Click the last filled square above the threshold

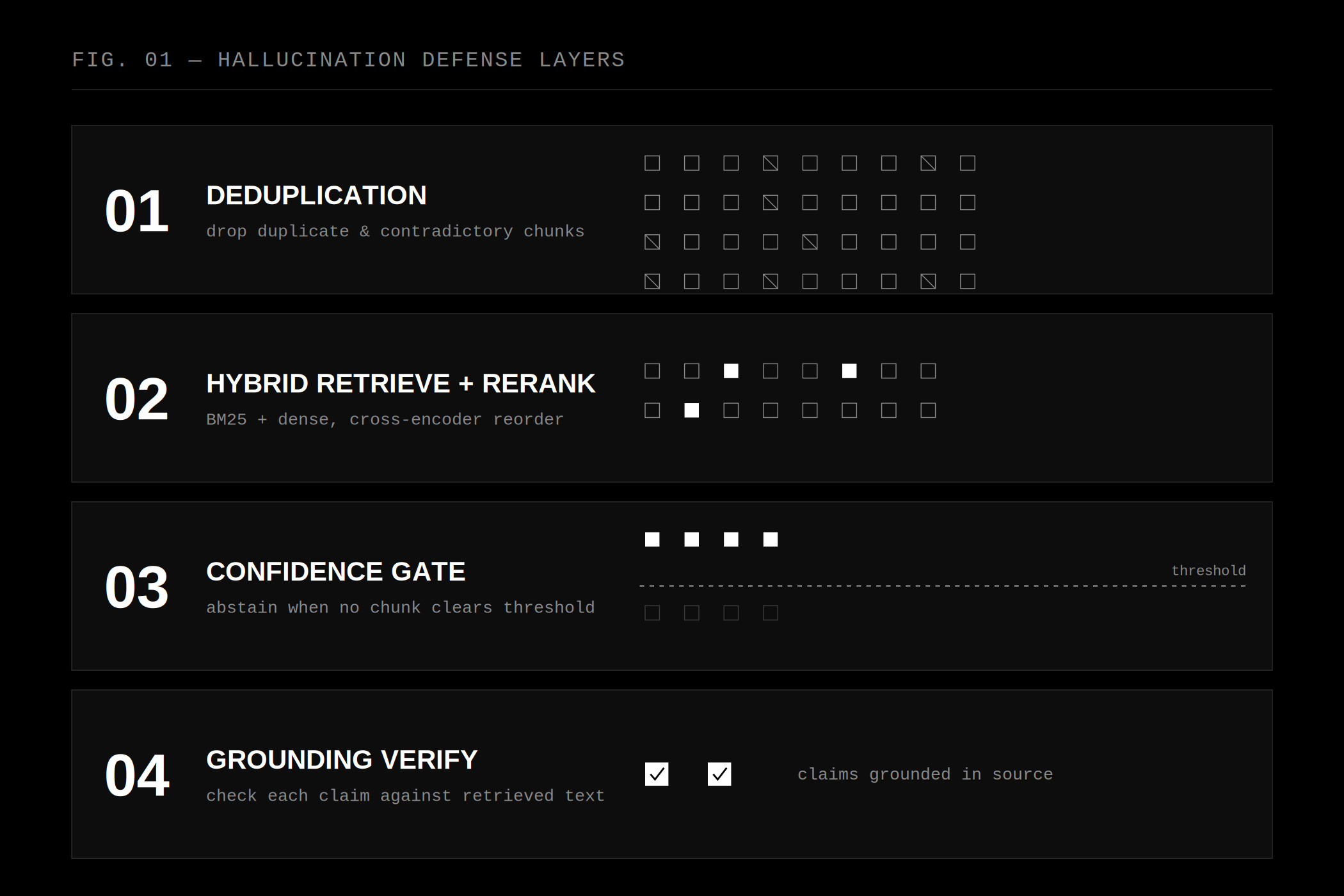[x=771, y=540]
